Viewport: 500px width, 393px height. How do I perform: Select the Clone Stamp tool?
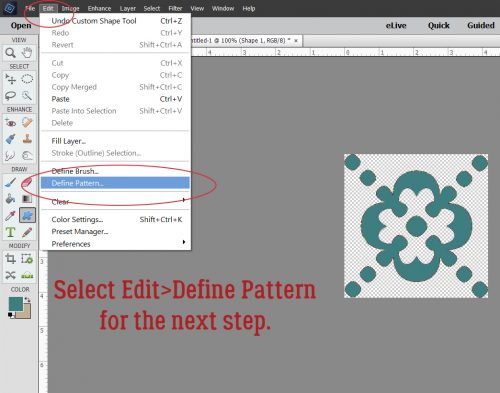(27, 139)
